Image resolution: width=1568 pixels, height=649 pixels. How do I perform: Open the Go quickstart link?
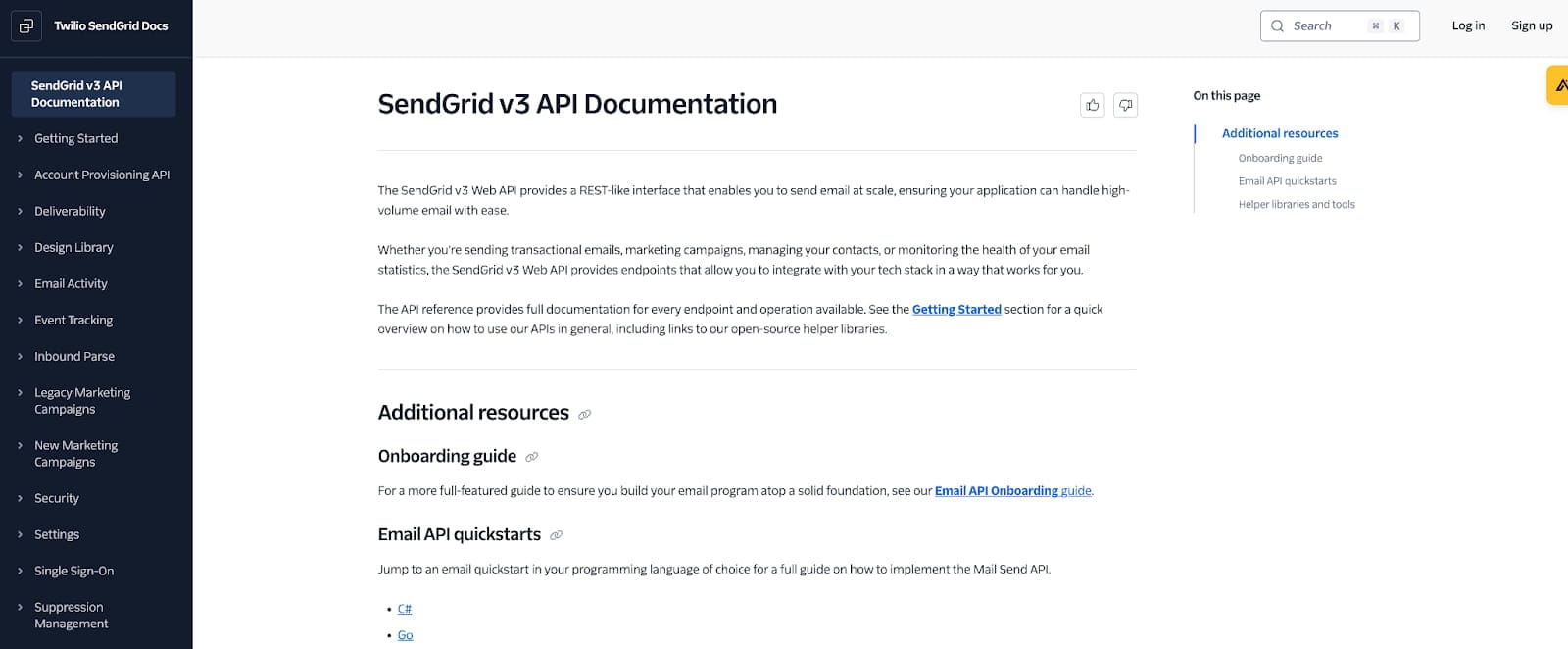click(x=405, y=636)
